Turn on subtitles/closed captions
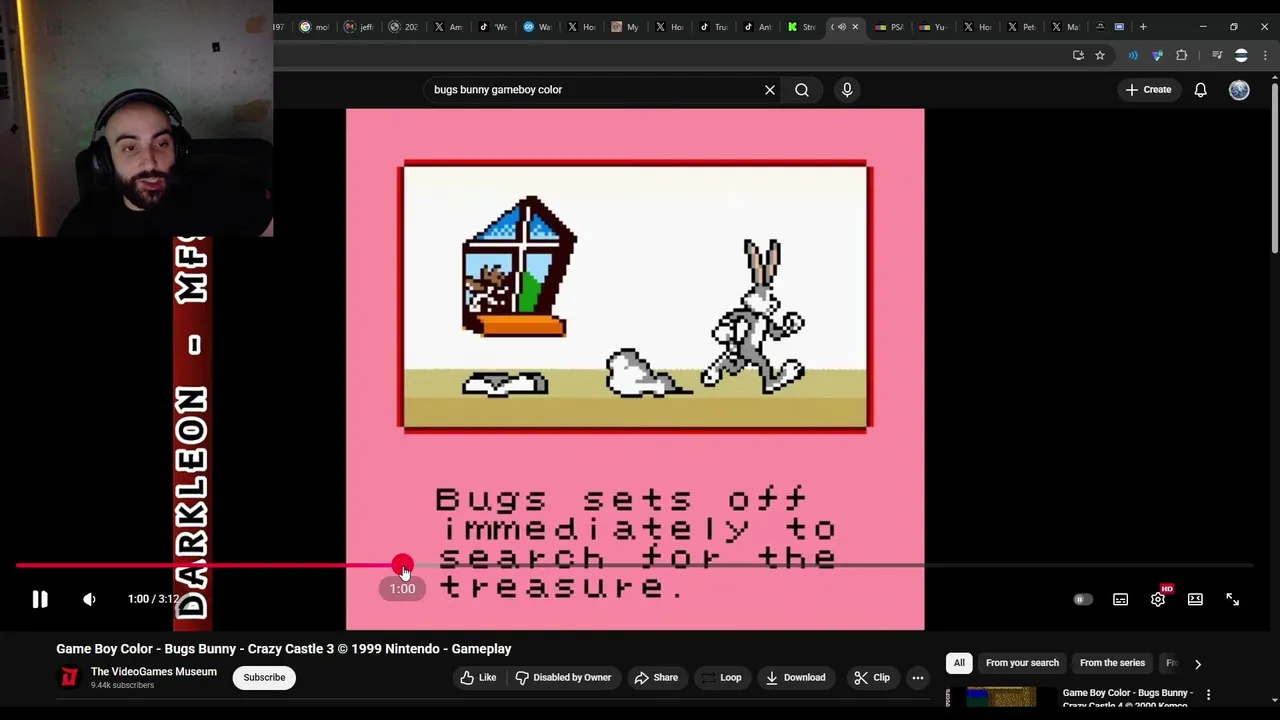Image resolution: width=1280 pixels, height=720 pixels. [x=1120, y=599]
